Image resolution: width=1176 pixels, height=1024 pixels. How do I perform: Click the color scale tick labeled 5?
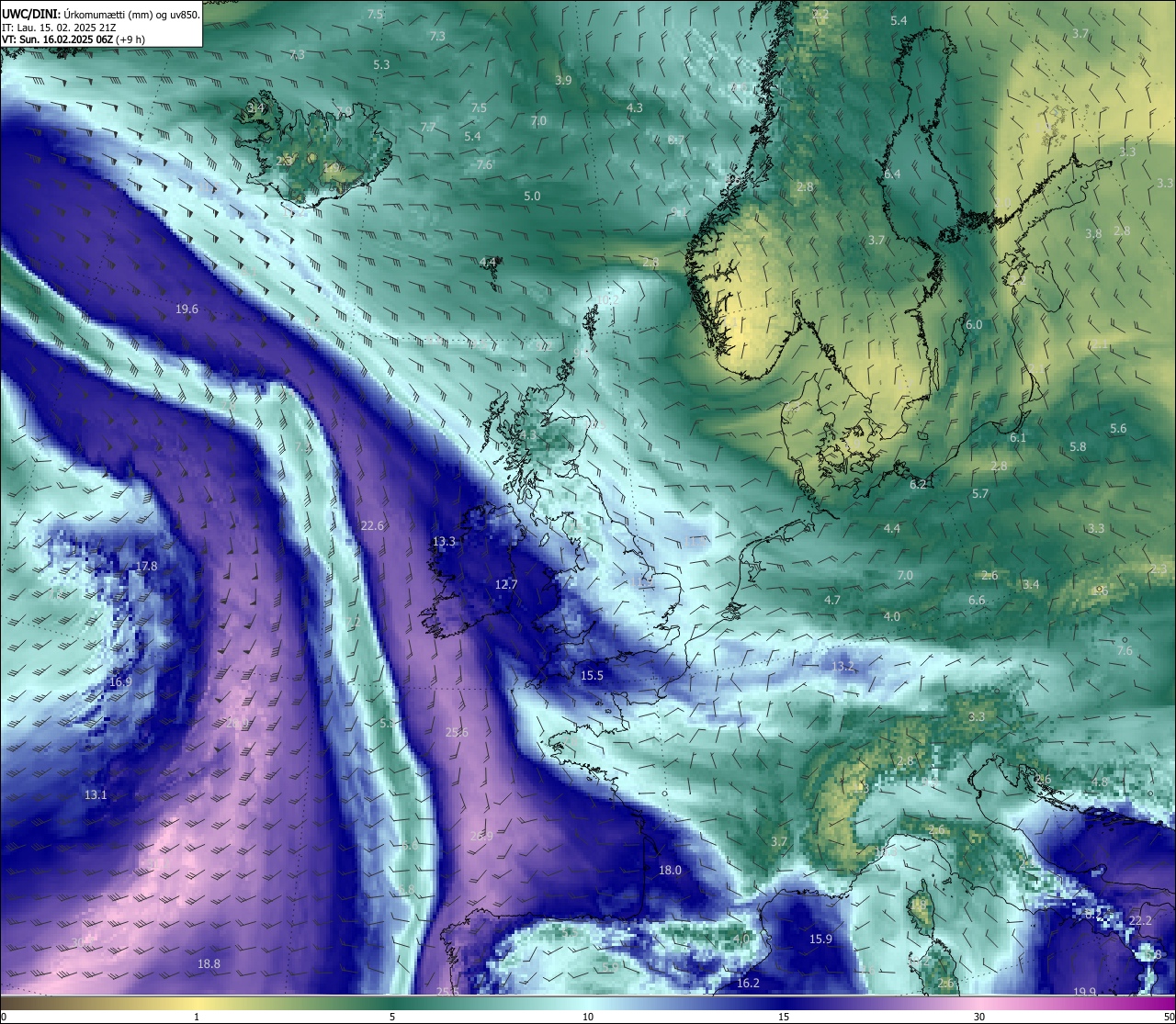392,1017
